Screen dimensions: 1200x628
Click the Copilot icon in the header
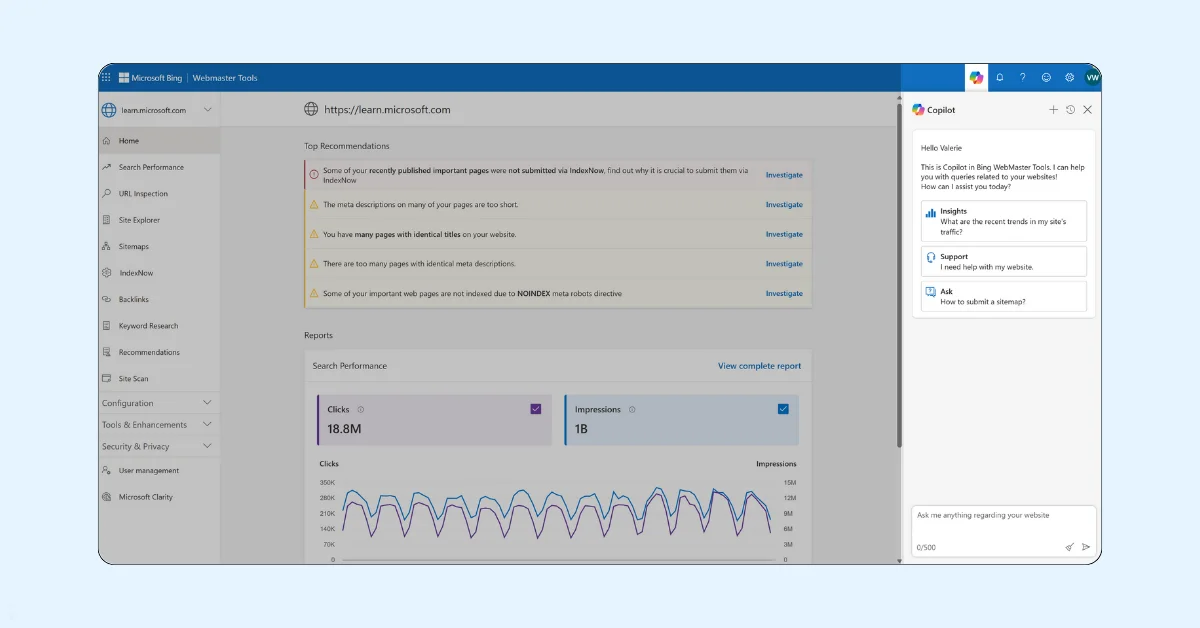(x=976, y=77)
